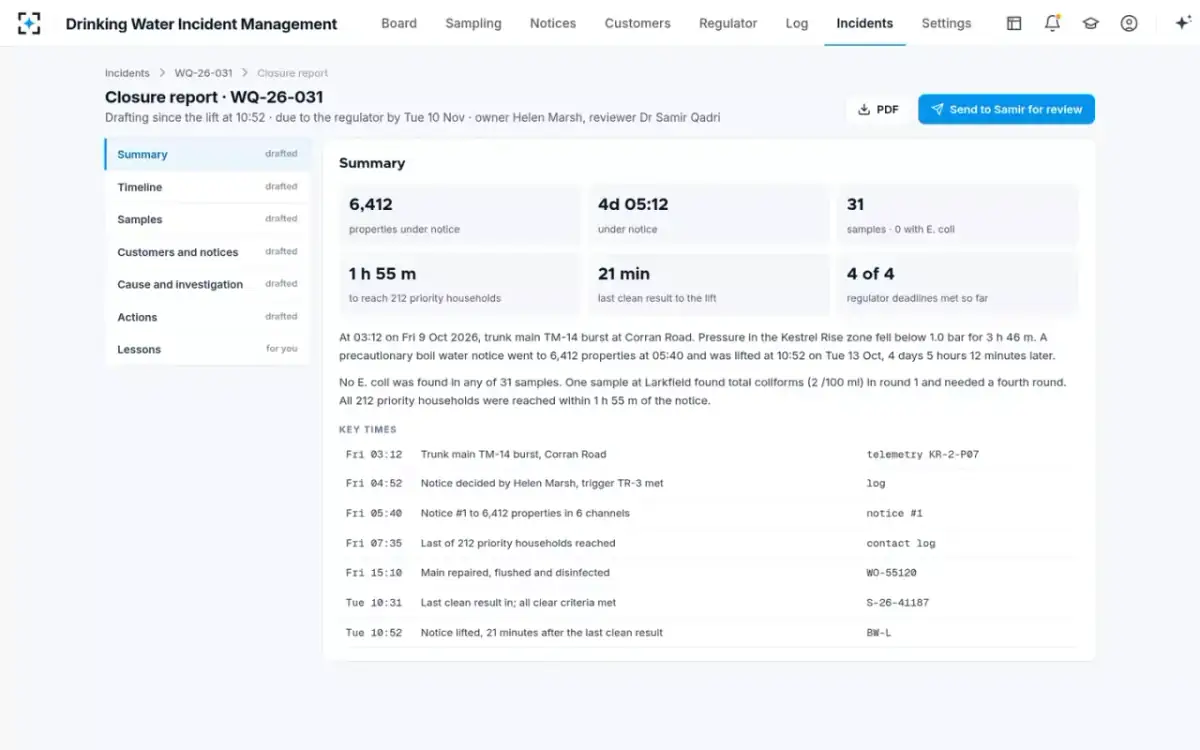Open the Samples section
This screenshot has height=750, width=1200.
(x=207, y=219)
